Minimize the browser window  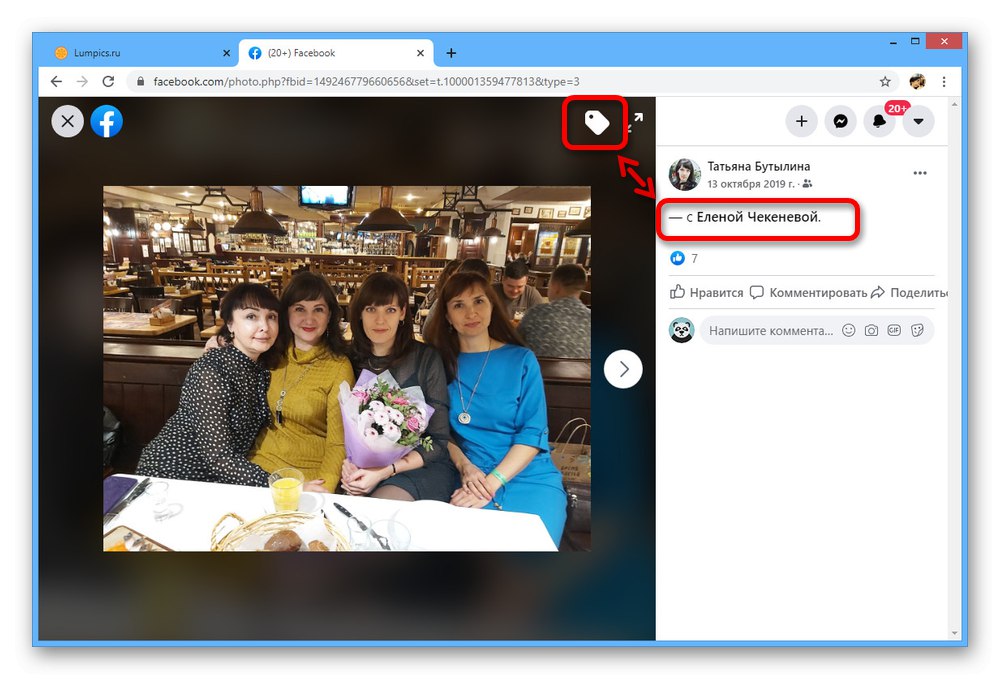coord(893,42)
